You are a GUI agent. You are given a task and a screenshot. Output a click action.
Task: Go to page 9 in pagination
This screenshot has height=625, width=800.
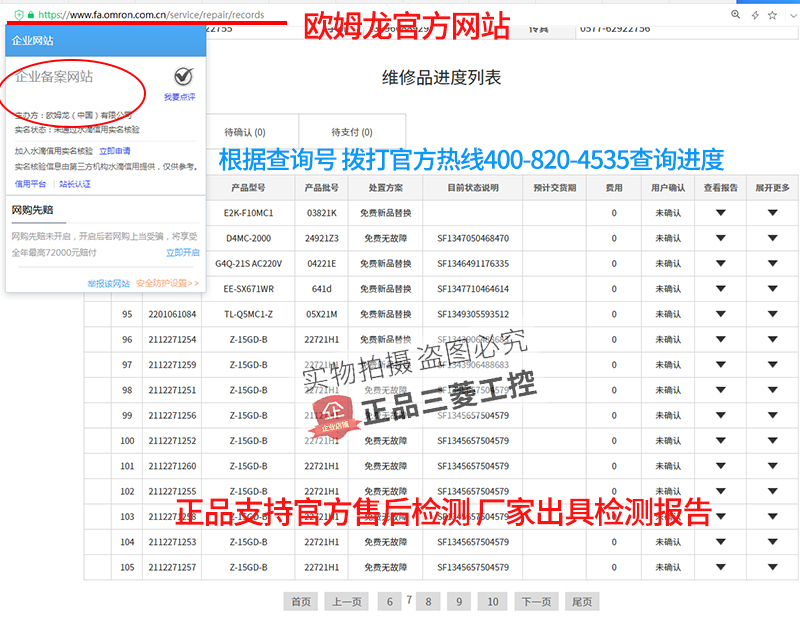pos(459,602)
